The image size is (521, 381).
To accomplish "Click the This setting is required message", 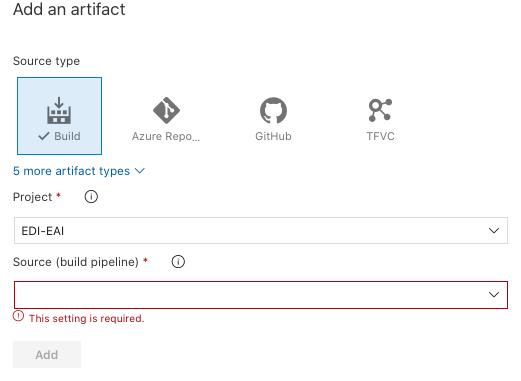I will point(87,319).
